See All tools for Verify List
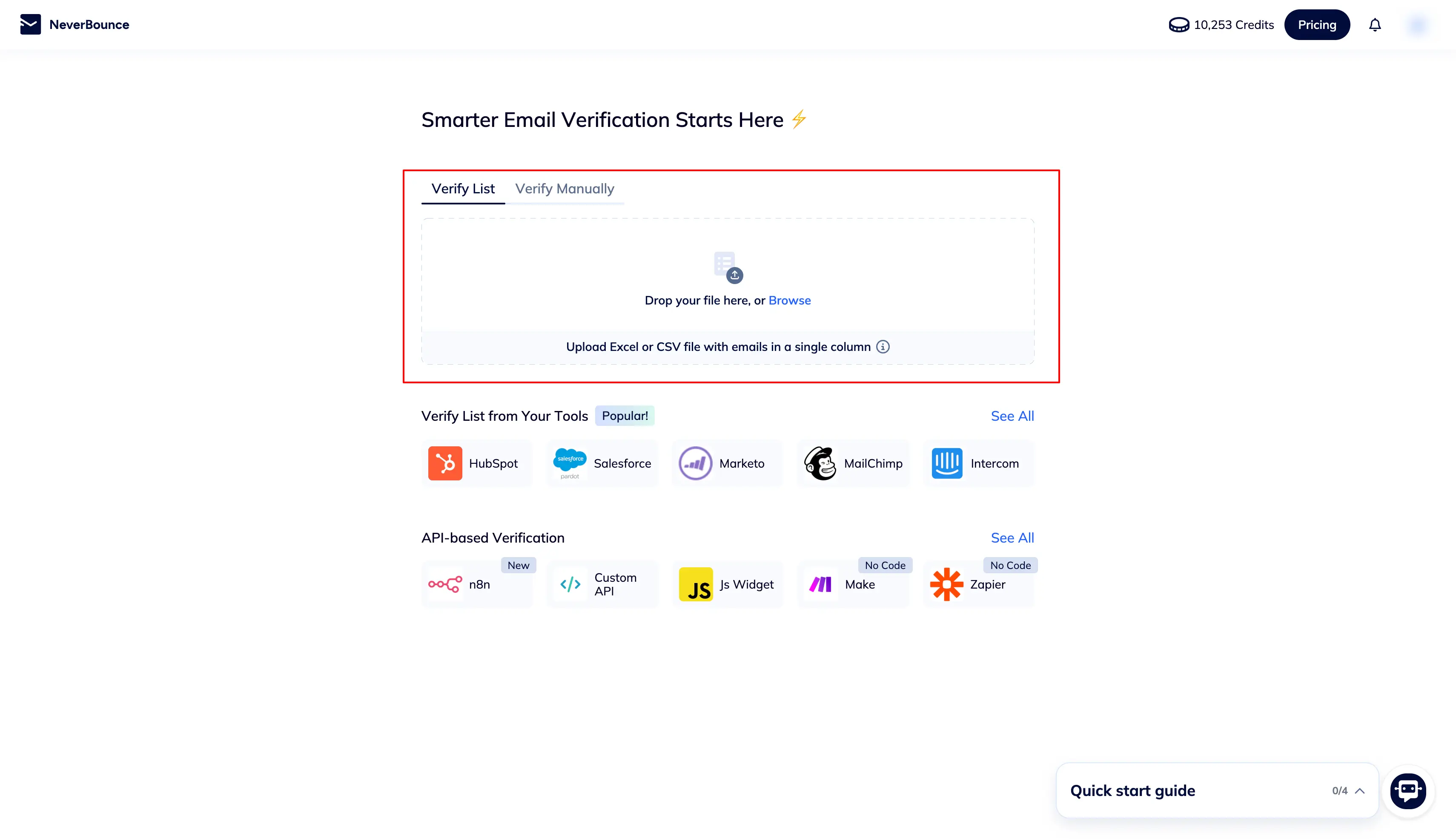The image size is (1456, 839). 1012,416
